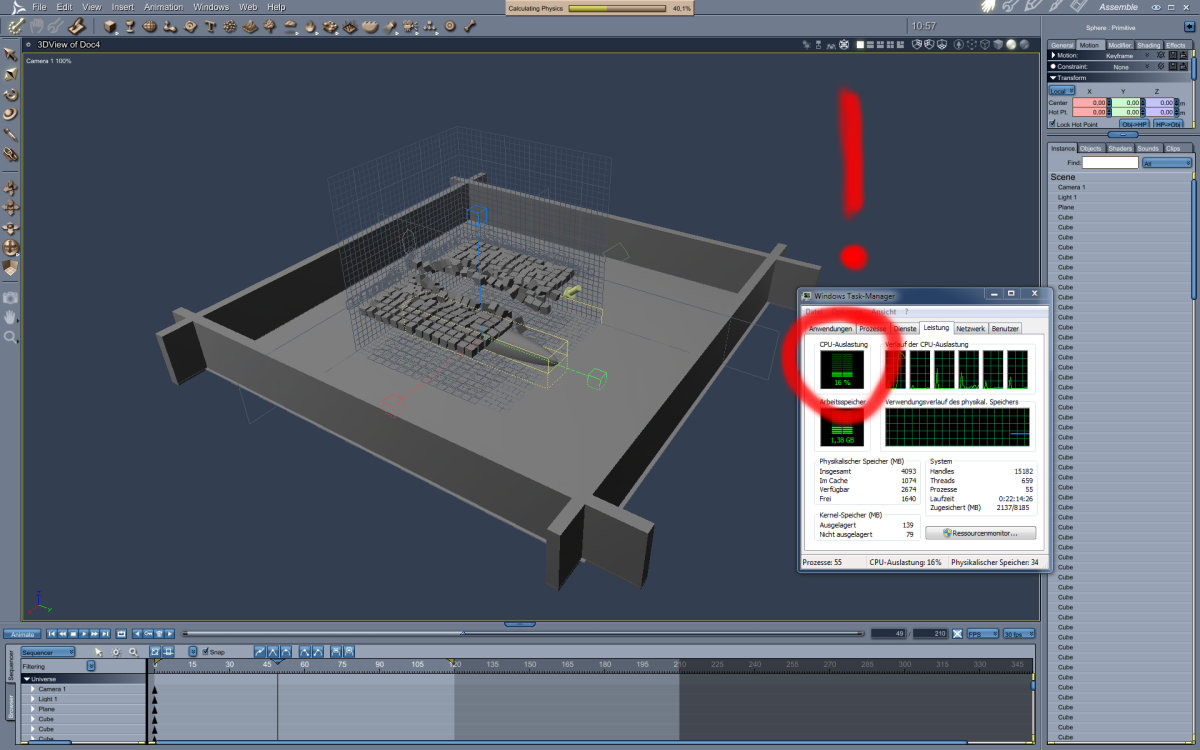Open the Animation menu
Screen dimensions: 1200x750
[x=163, y=7]
